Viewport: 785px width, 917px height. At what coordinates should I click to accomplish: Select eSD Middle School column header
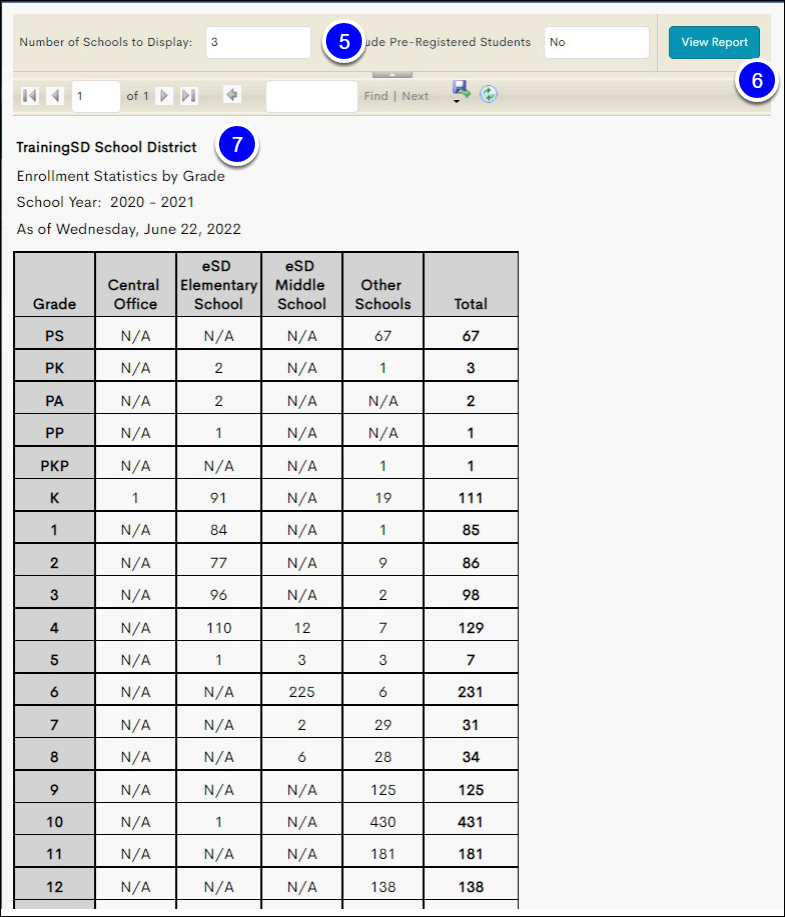point(301,285)
